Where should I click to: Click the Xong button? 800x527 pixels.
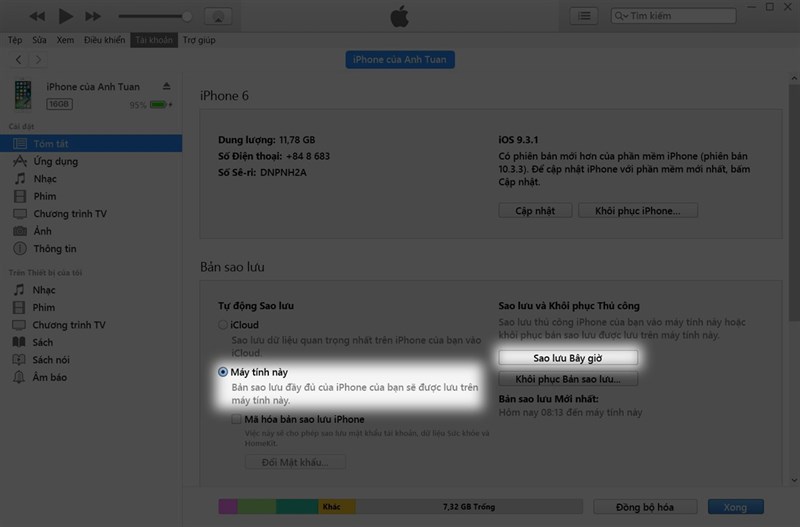(735, 507)
